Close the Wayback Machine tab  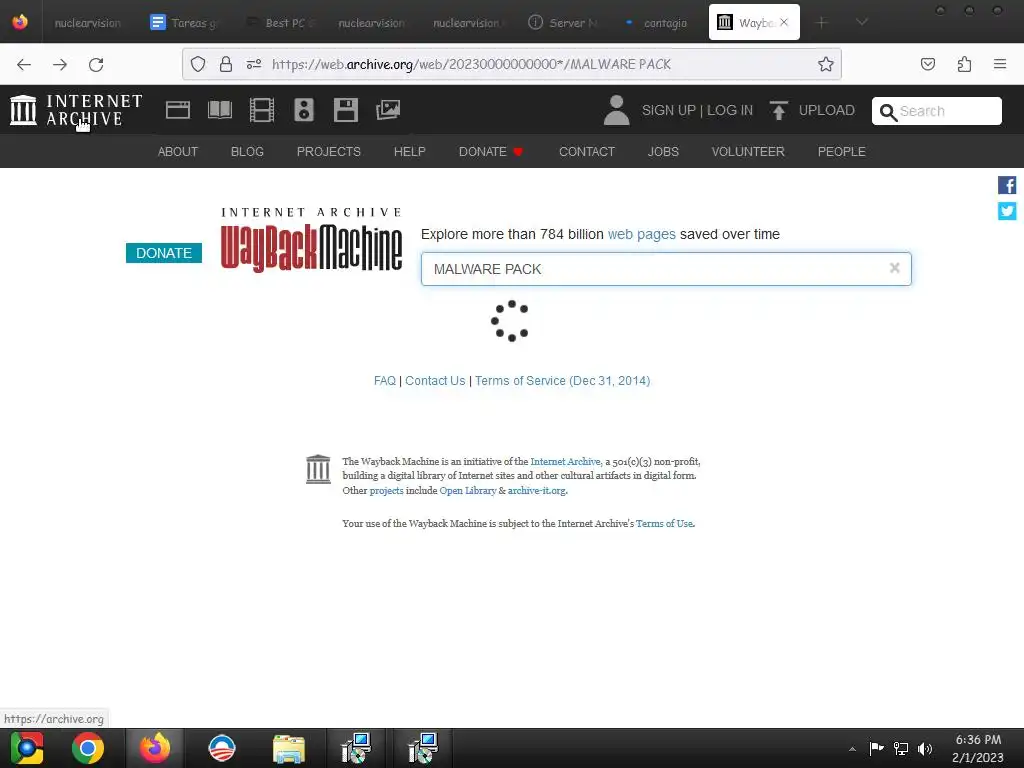coord(784,22)
